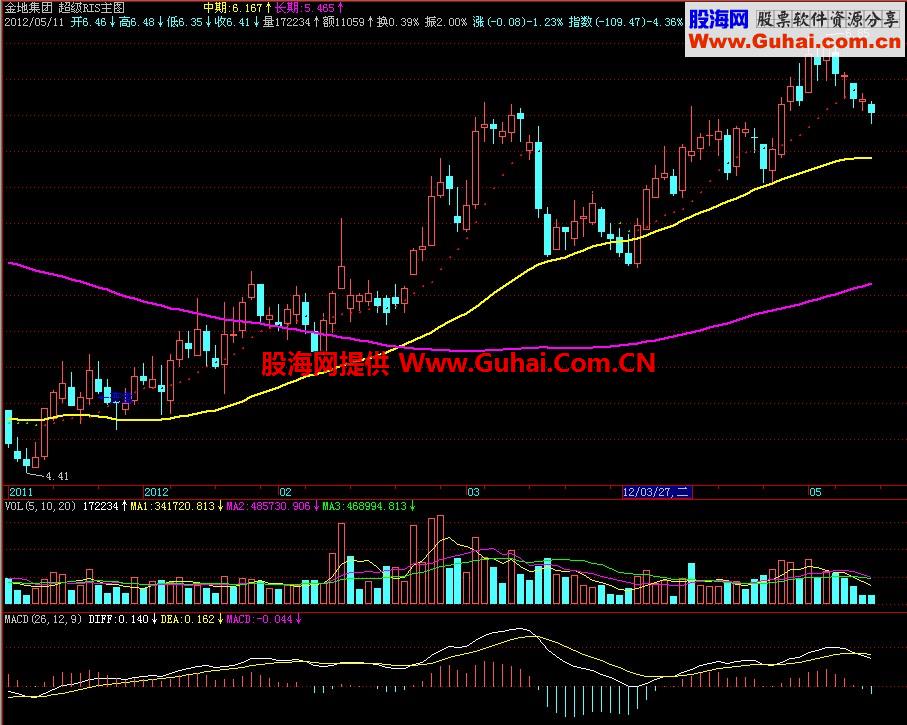Select the 05 month label on time axis
Image resolution: width=907 pixels, height=725 pixels.
tap(815, 492)
